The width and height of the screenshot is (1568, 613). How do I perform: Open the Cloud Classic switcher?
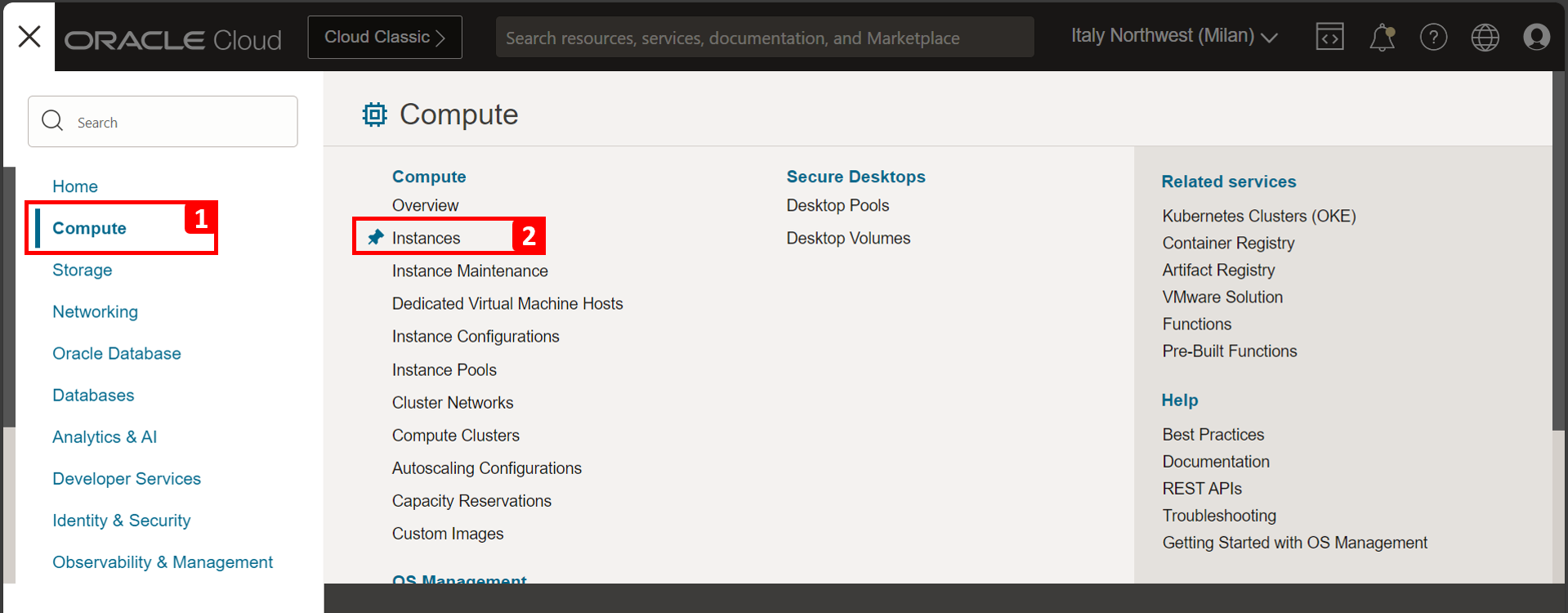pos(385,38)
